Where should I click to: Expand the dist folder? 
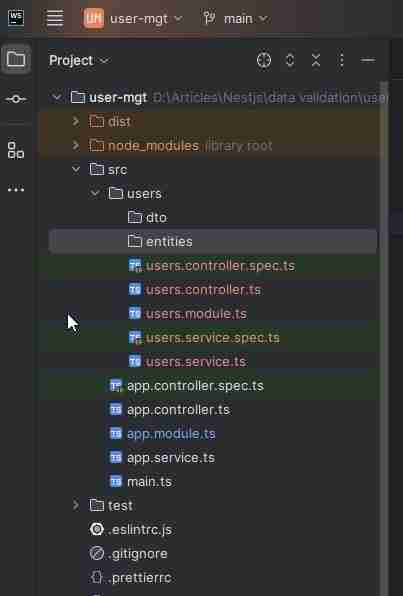pos(76,122)
